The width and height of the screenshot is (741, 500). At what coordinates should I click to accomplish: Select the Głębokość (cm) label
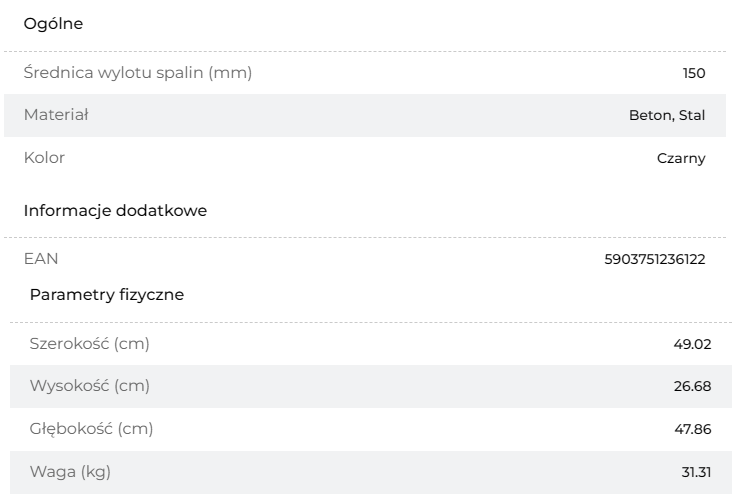click(x=91, y=429)
